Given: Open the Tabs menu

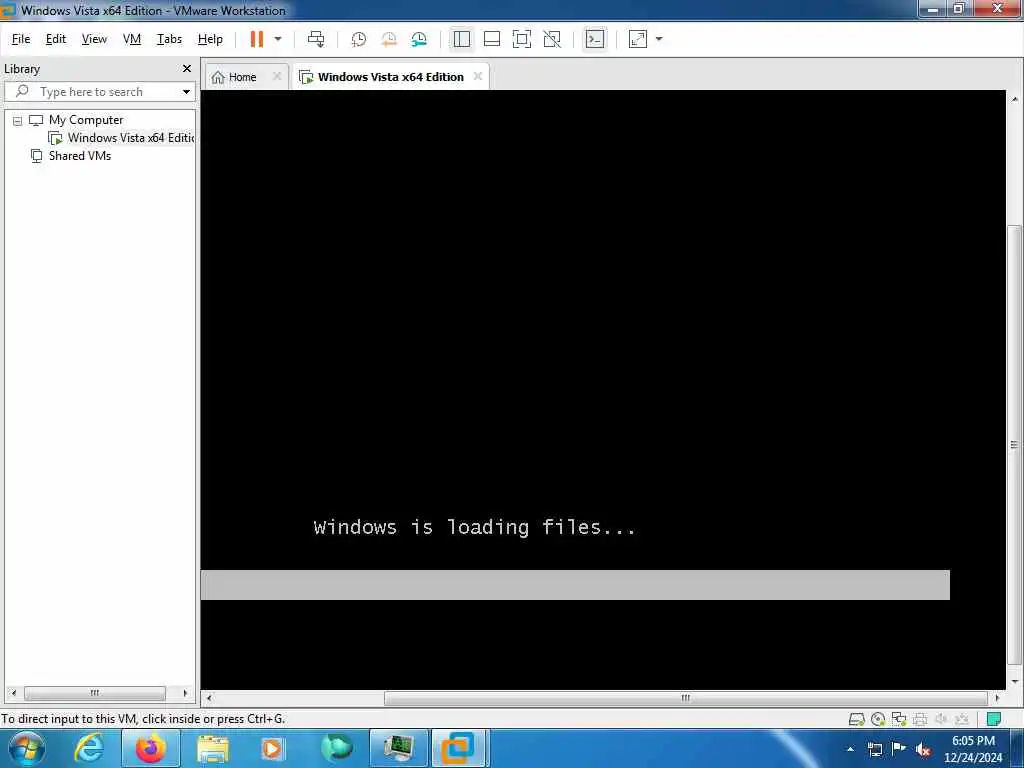Looking at the screenshot, I should 169,39.
